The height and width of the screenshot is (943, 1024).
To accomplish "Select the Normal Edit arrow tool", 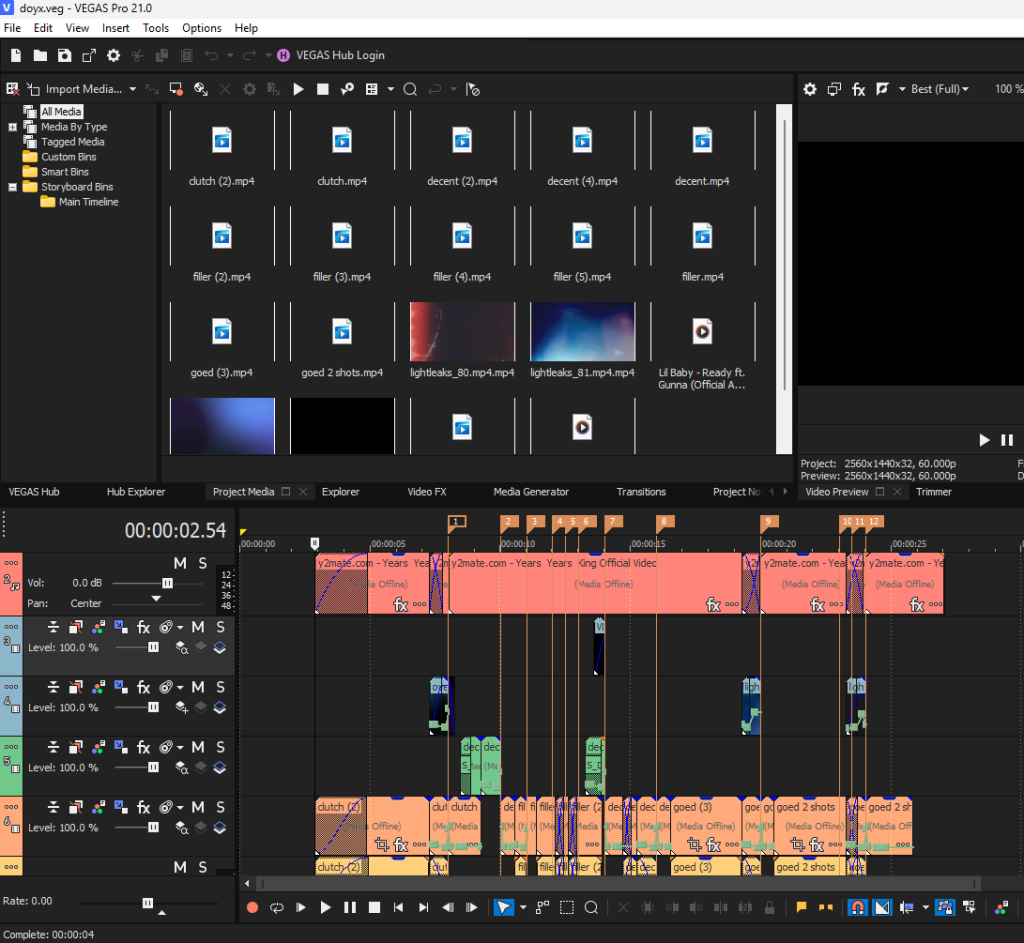I will pos(503,907).
